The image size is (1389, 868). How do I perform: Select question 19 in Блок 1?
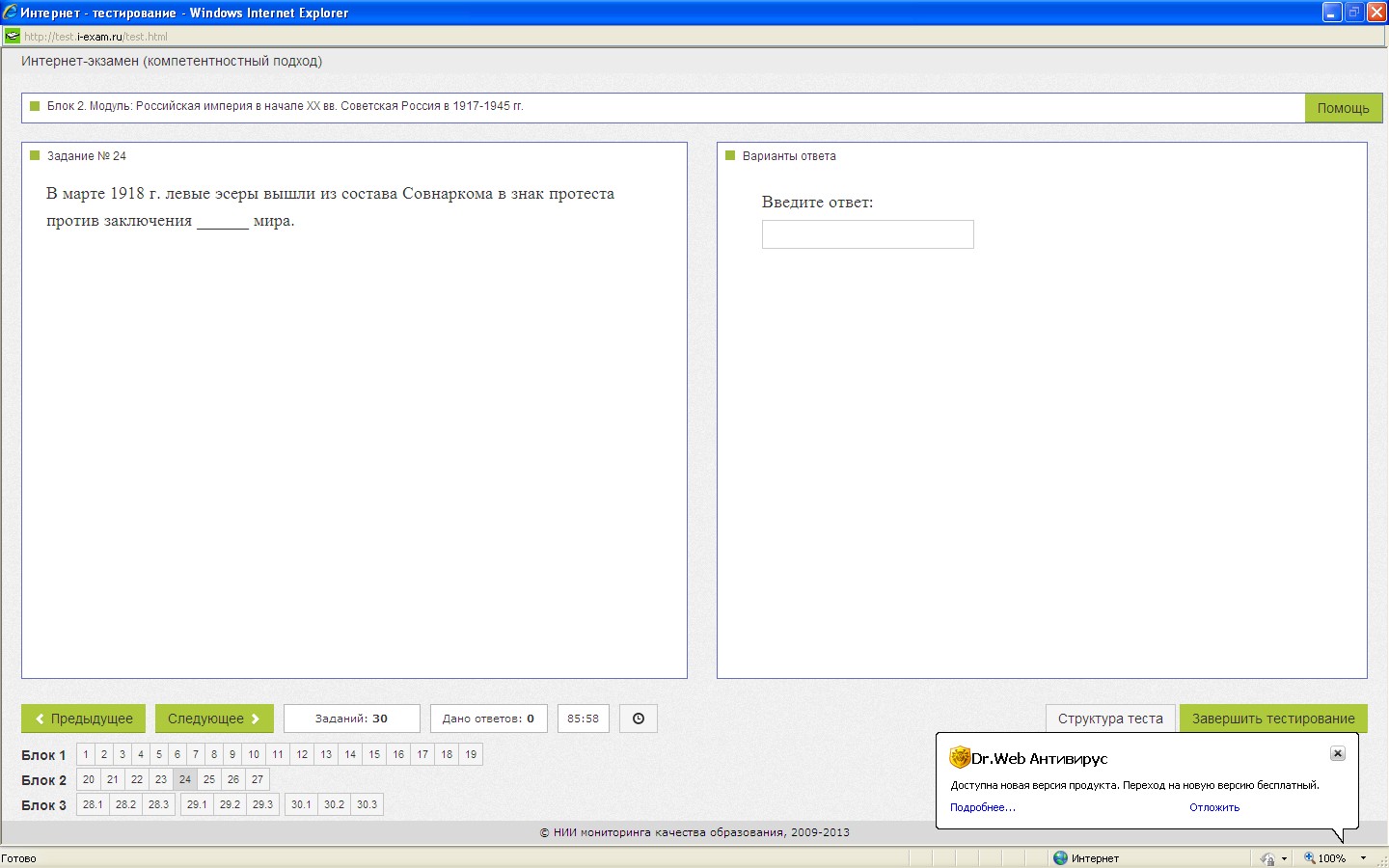tap(471, 754)
